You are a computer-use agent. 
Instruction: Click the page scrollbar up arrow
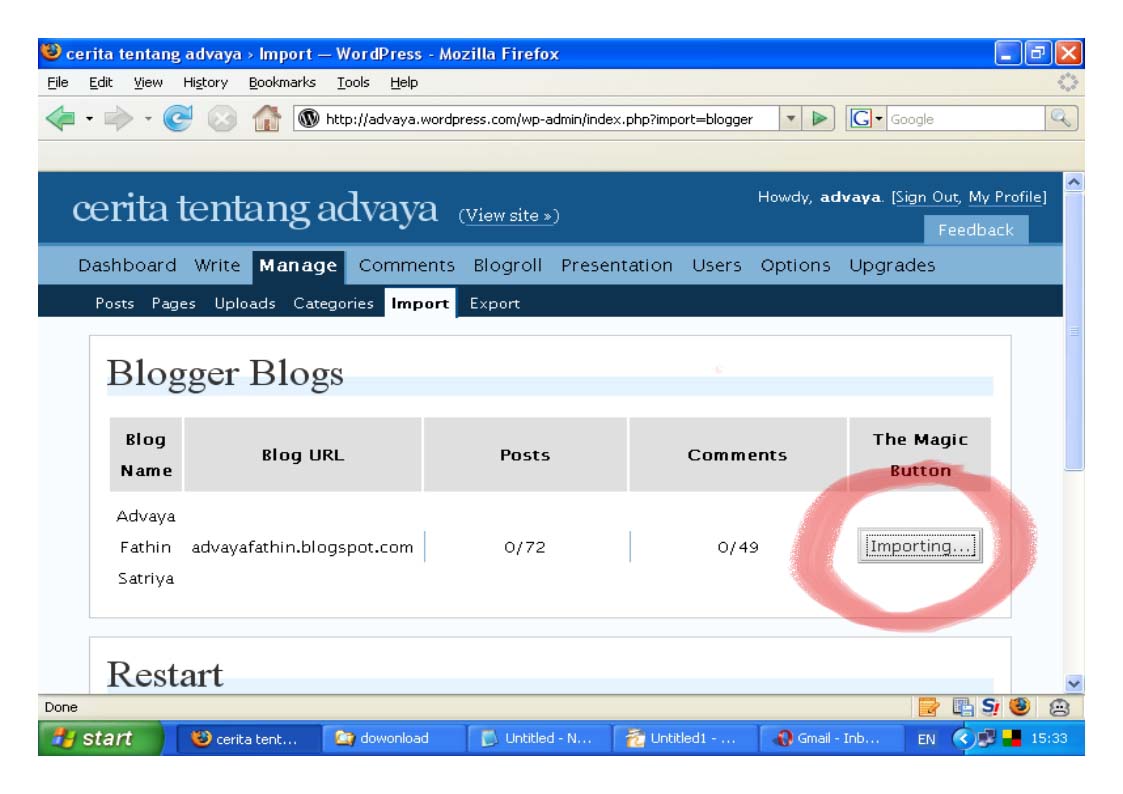(x=1074, y=182)
